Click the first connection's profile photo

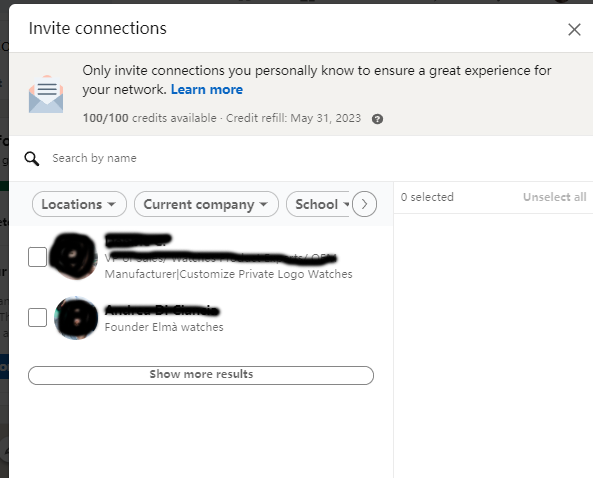[75, 256]
